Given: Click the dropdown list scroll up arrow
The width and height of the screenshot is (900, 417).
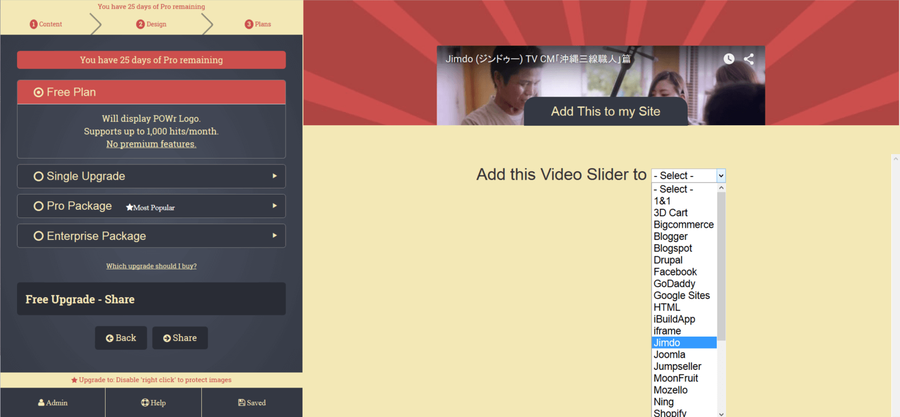Looking at the screenshot, I should tap(721, 188).
